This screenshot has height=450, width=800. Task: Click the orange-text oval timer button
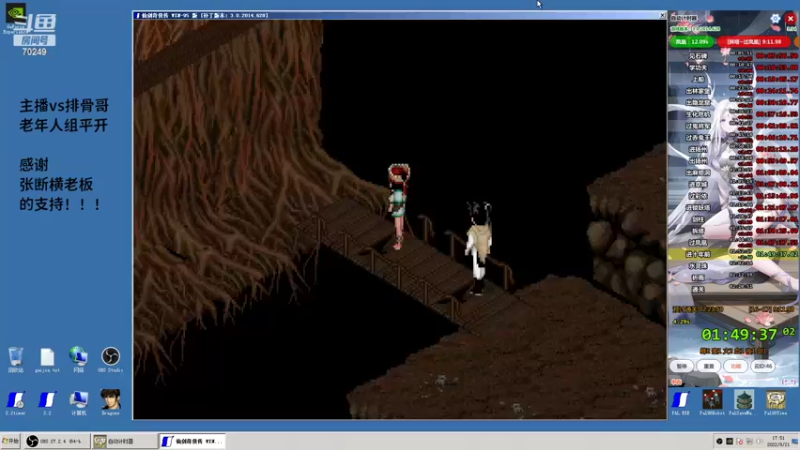tap(735, 366)
